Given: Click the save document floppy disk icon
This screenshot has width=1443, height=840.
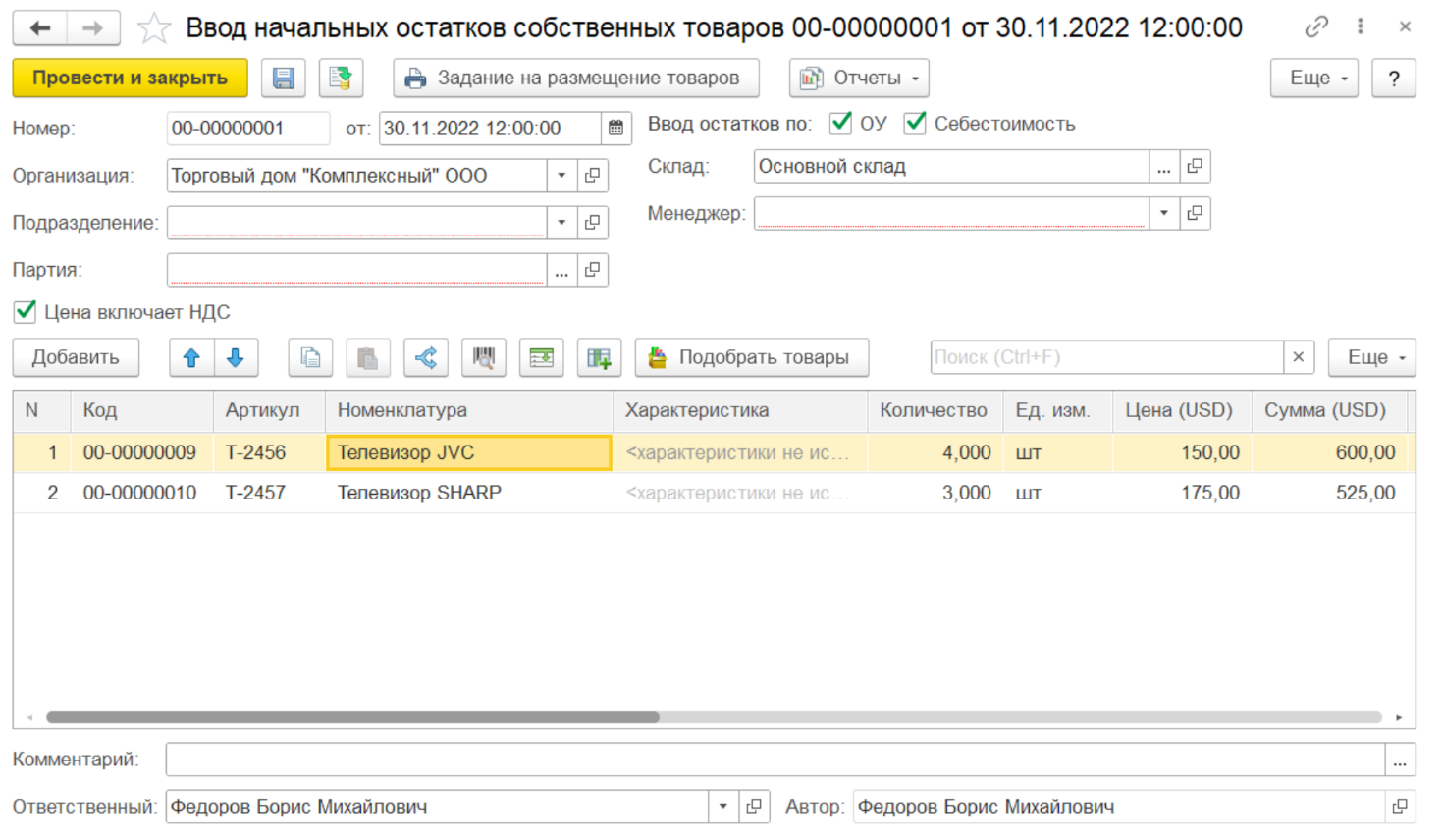Looking at the screenshot, I should [x=284, y=79].
